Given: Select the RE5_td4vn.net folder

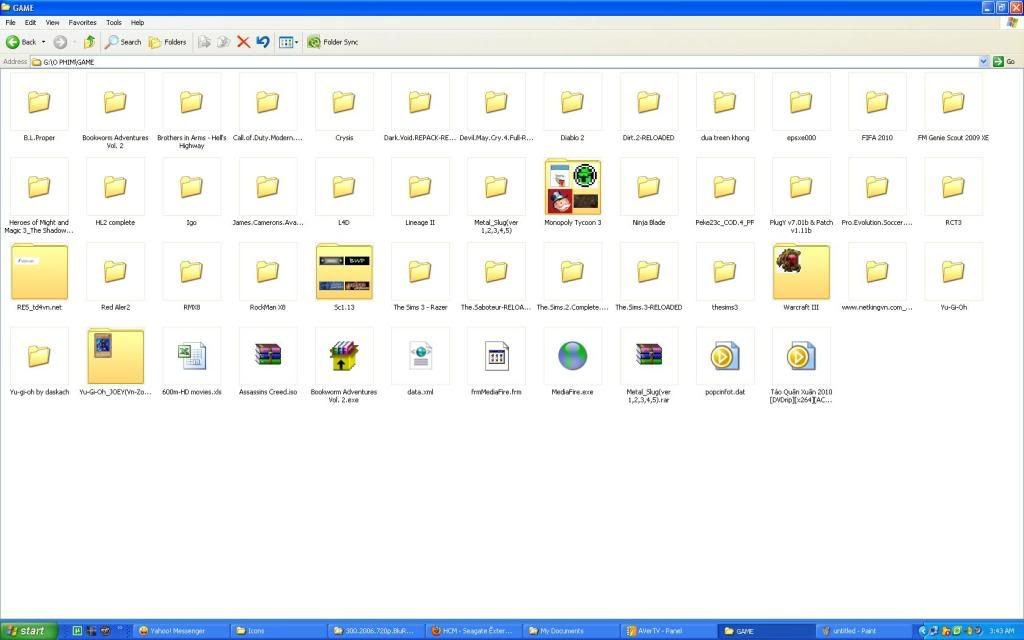Looking at the screenshot, I should click(x=39, y=278).
